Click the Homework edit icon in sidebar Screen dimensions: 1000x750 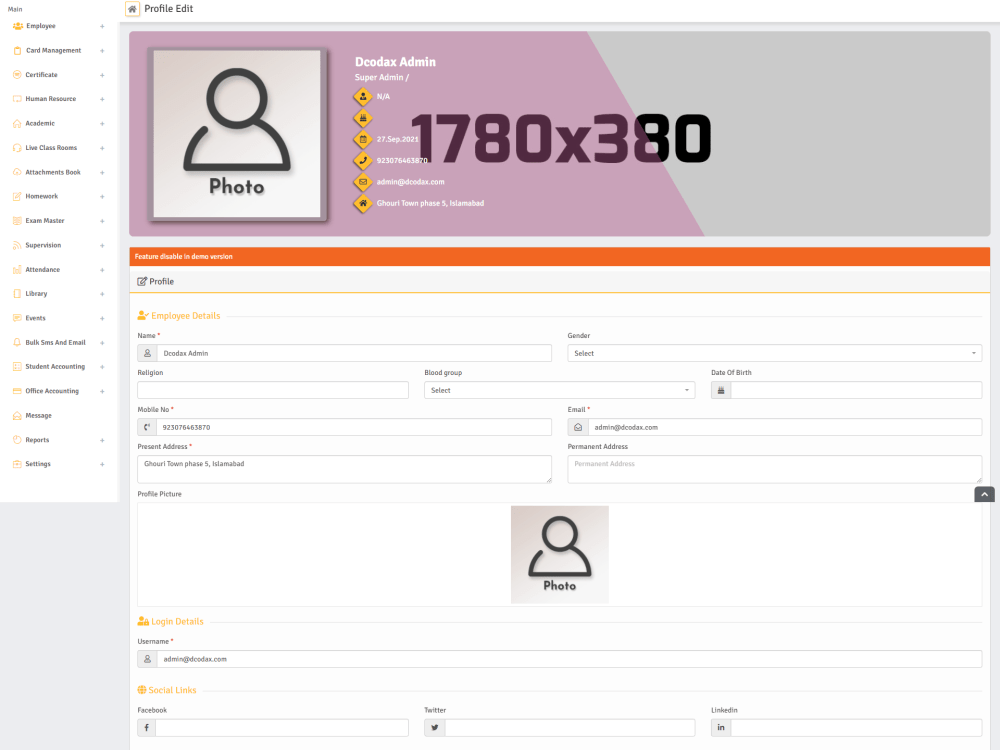click(17, 196)
